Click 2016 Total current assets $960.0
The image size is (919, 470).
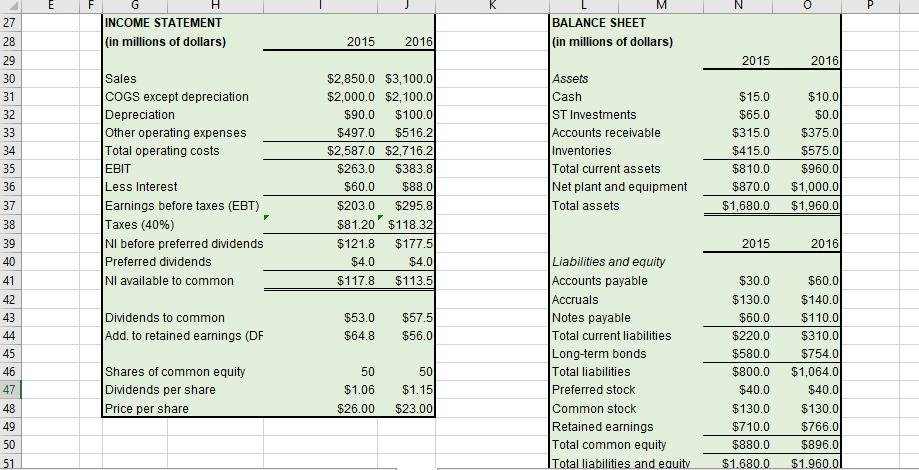821,169
